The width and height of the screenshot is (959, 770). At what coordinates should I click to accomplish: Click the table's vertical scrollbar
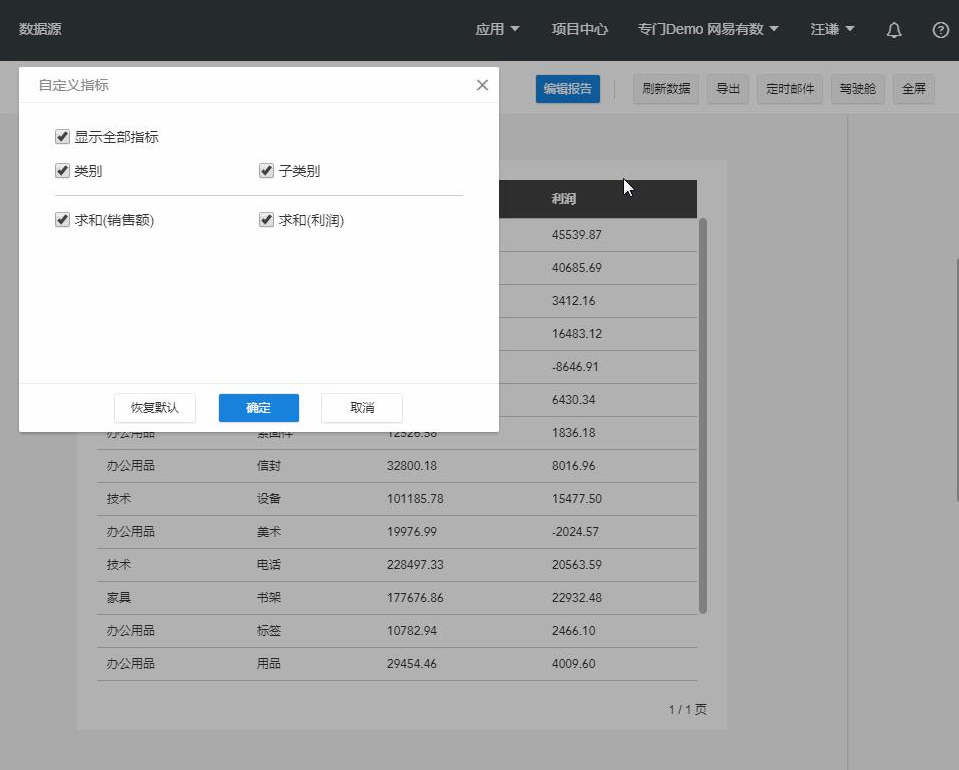pyautogui.click(x=702, y=414)
